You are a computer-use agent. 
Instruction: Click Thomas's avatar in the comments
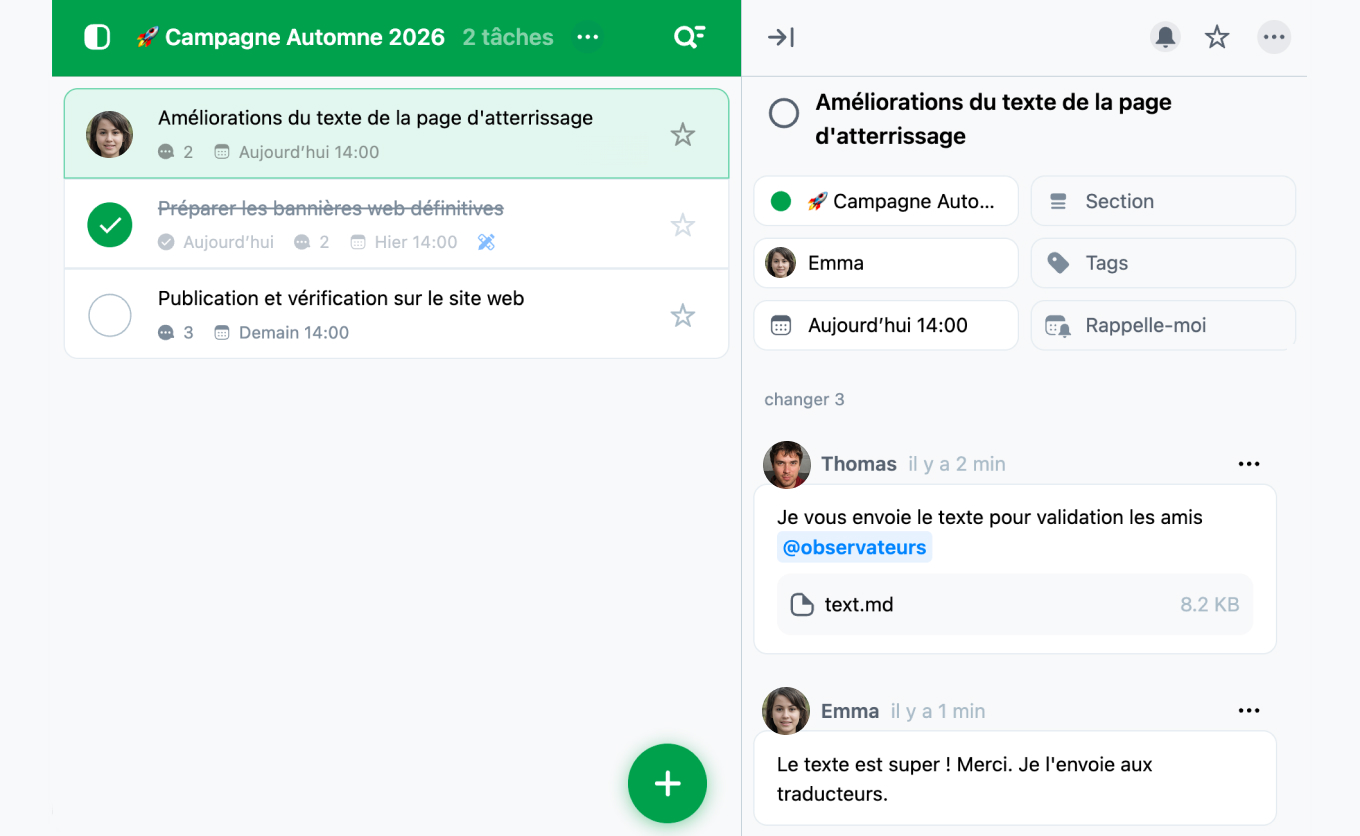click(787, 465)
